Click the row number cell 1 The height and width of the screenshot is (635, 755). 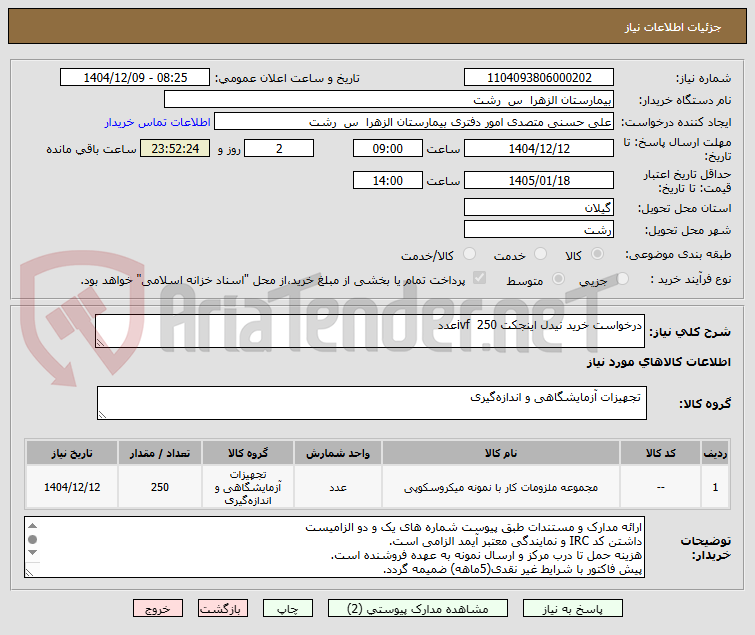click(x=715, y=487)
